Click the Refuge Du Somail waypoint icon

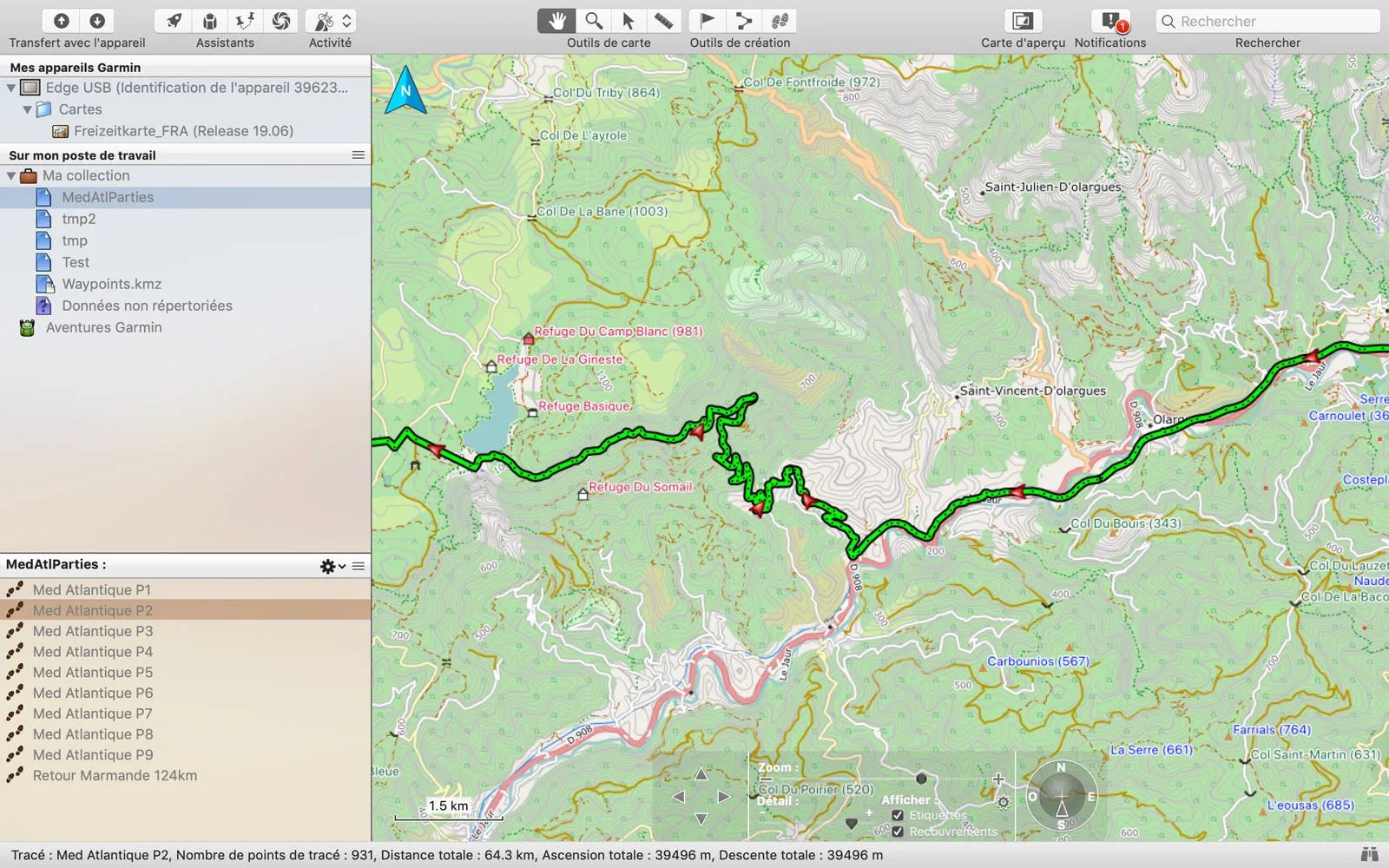point(583,494)
